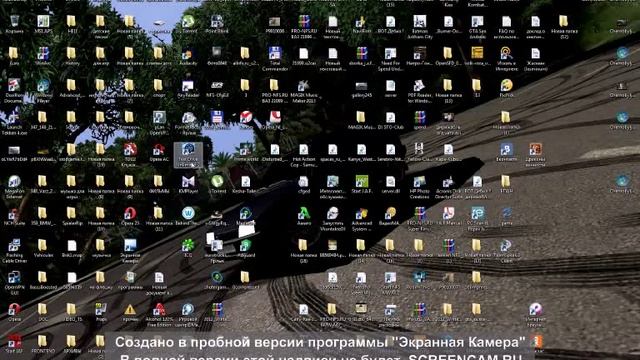Open the MegaFon Internet shortcut

[14, 187]
